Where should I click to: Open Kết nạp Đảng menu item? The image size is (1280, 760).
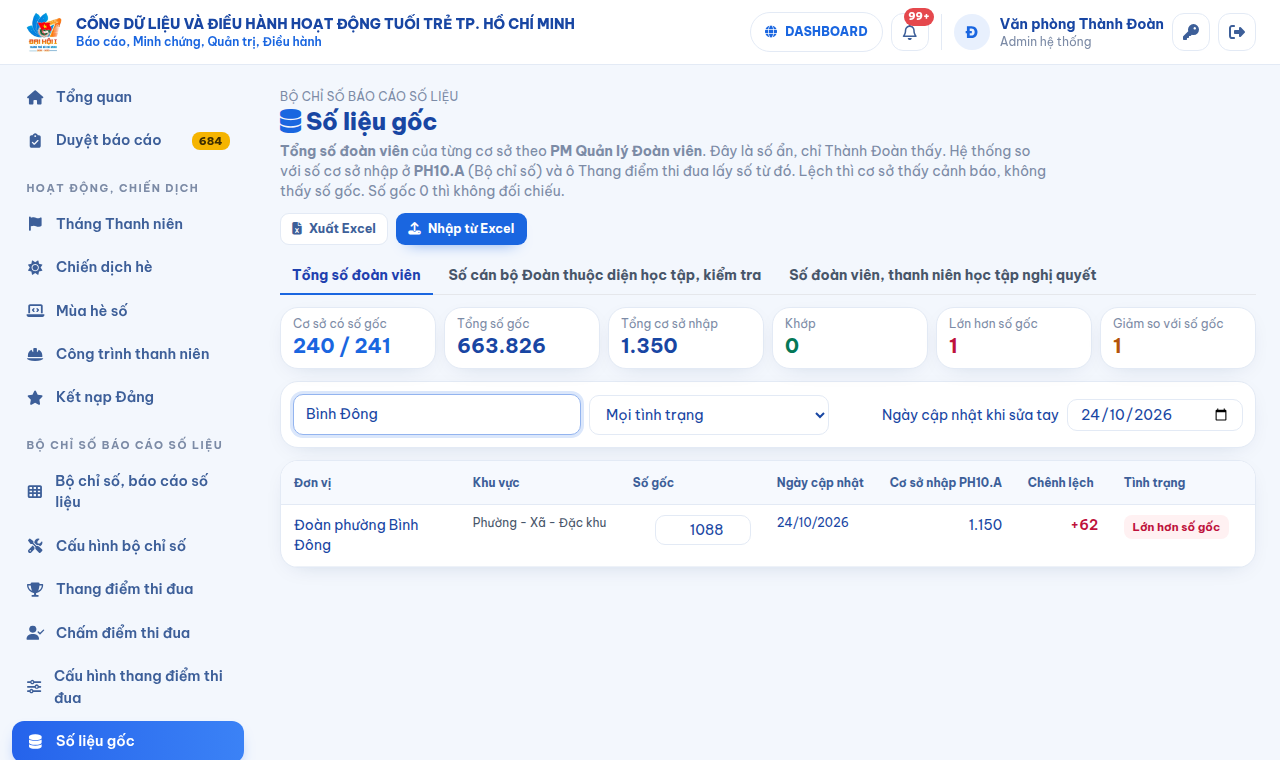coord(128,397)
